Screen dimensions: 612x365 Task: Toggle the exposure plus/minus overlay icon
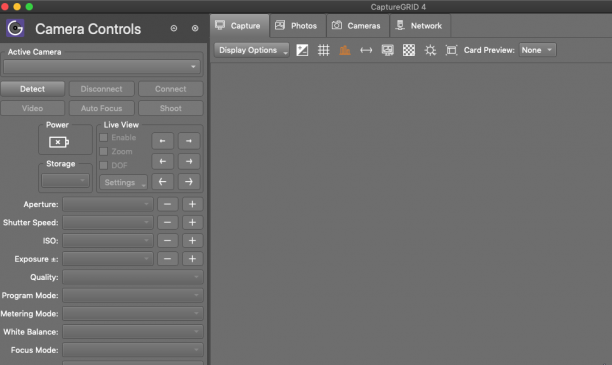(302, 50)
